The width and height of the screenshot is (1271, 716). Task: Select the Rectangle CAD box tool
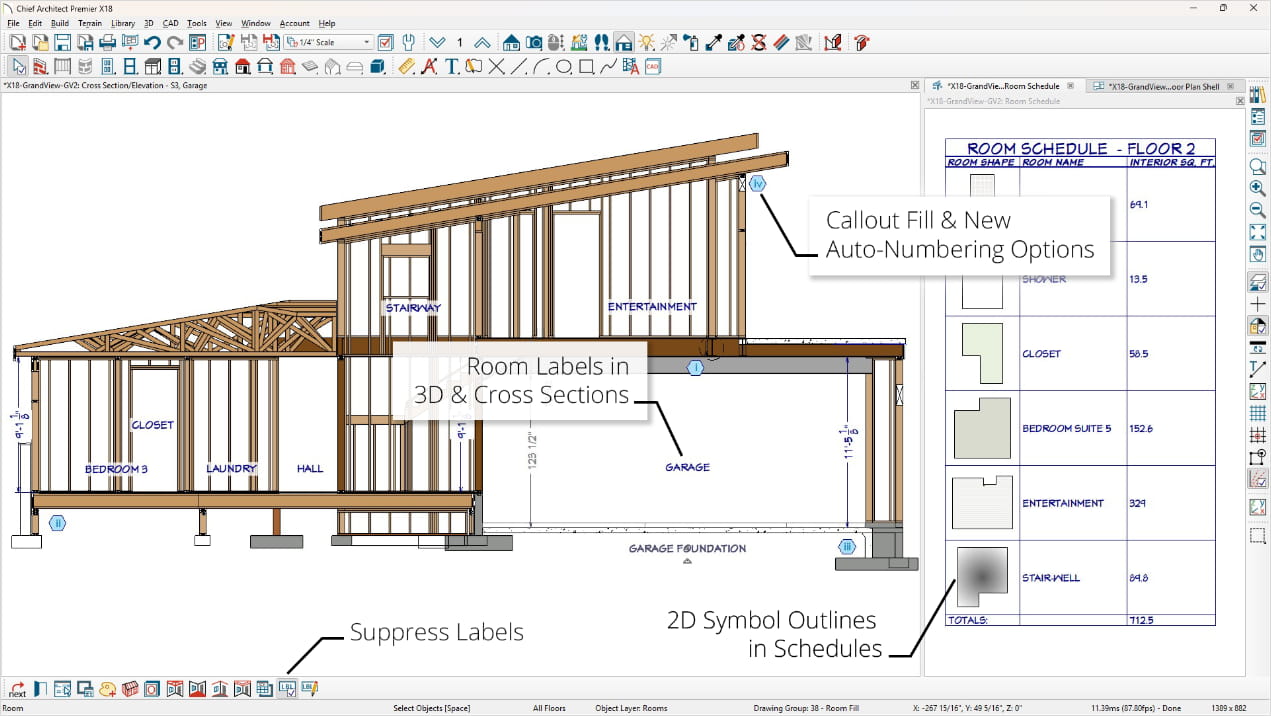(586, 67)
